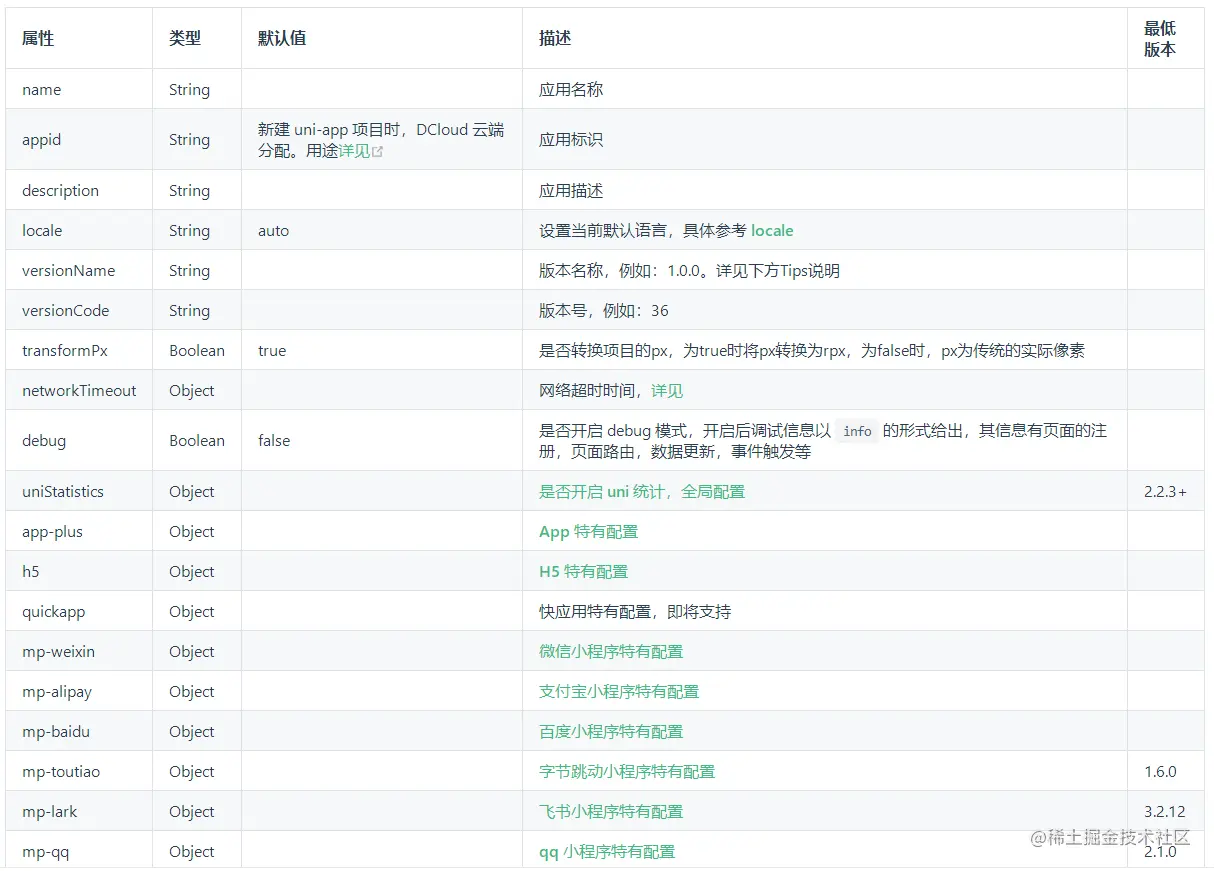Select the transformPx property cell
Viewport: 1214px width, 871px height.
[x=79, y=350]
